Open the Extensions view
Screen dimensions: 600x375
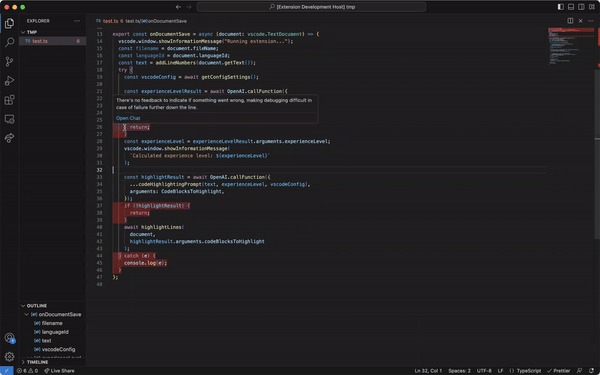tap(9, 100)
